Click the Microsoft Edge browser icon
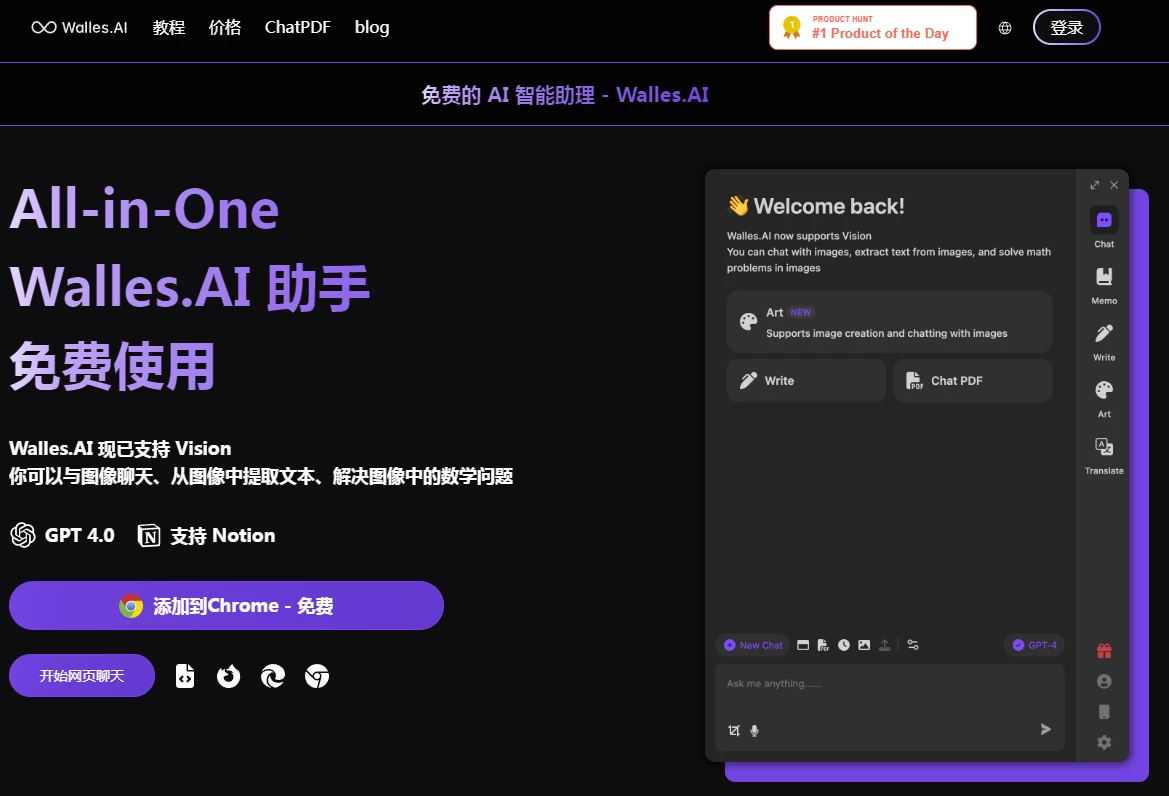1169x796 pixels. click(273, 677)
